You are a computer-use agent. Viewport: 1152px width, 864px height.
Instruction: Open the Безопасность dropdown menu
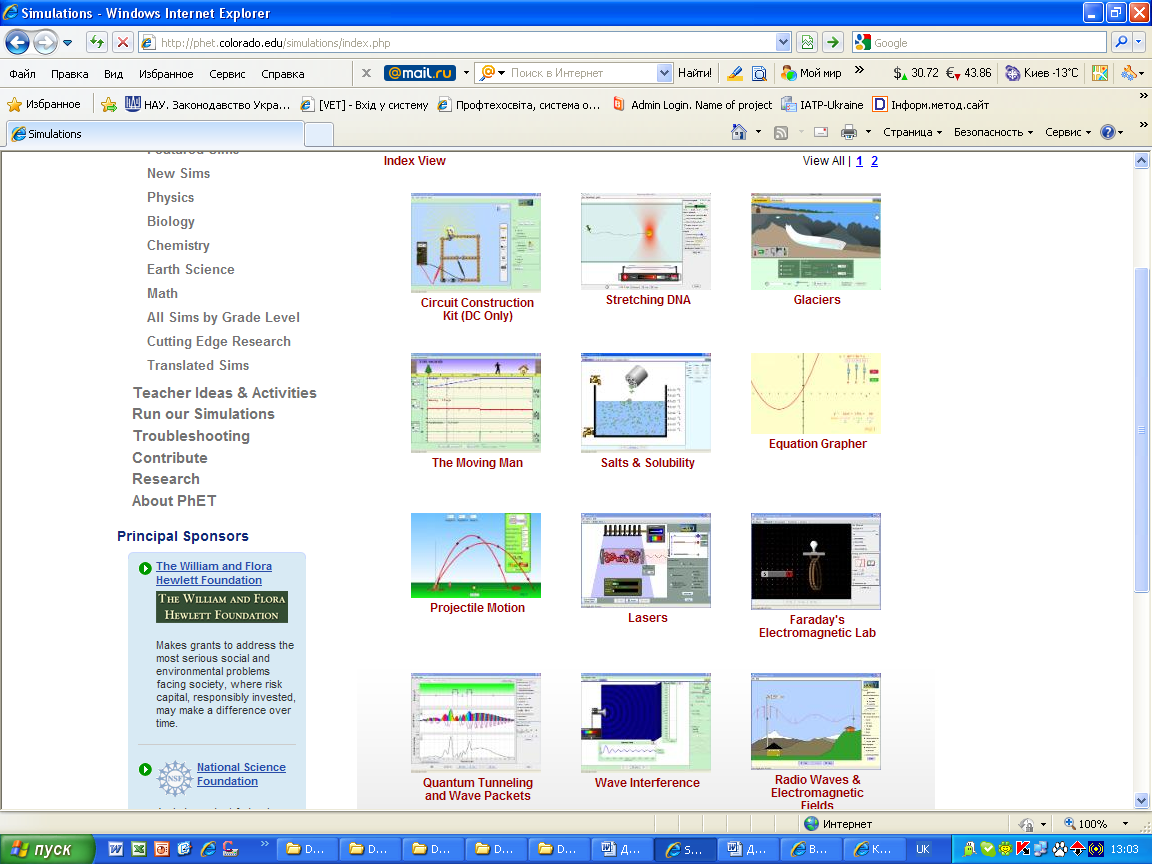click(993, 132)
